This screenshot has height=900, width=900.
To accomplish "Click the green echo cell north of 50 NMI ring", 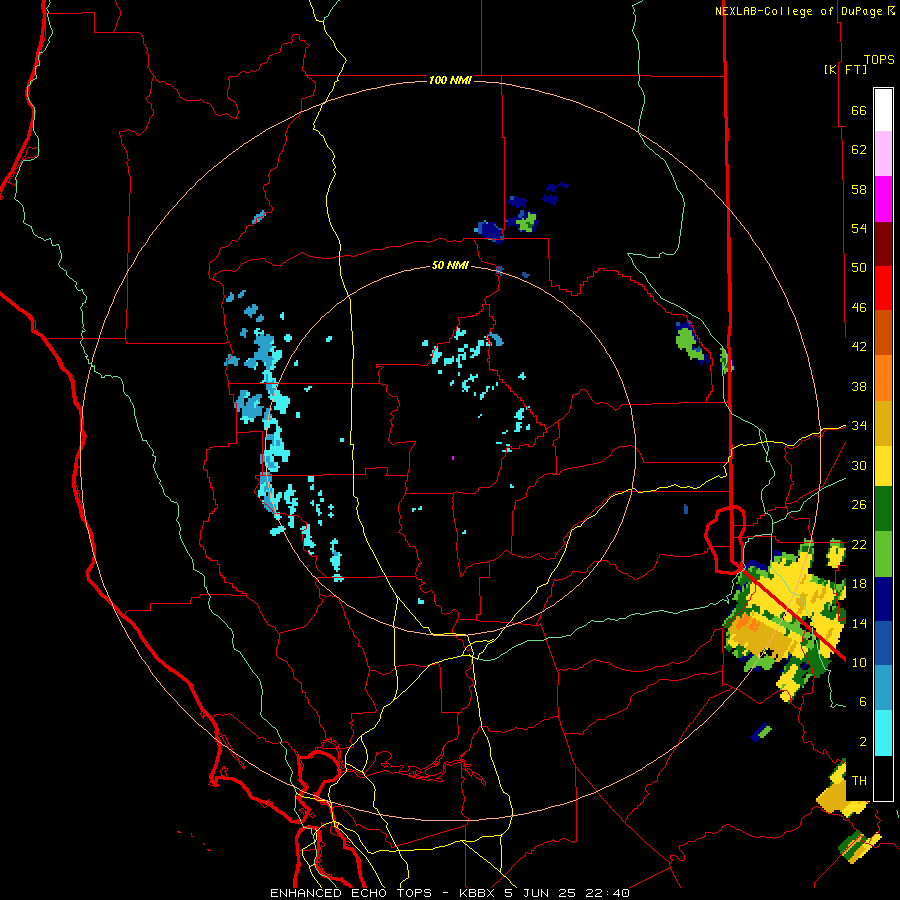I will click(526, 221).
